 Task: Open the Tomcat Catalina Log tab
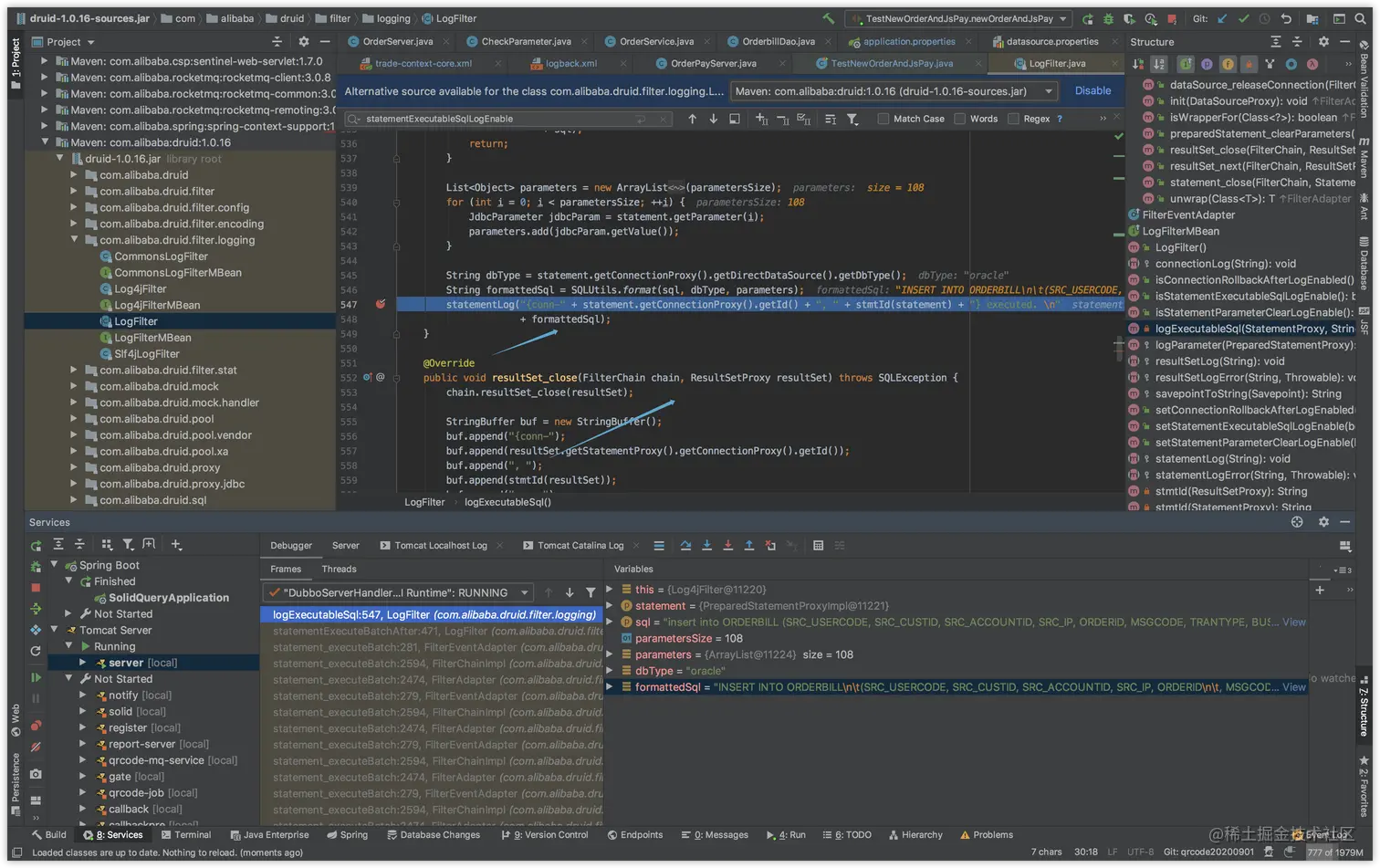click(x=580, y=546)
